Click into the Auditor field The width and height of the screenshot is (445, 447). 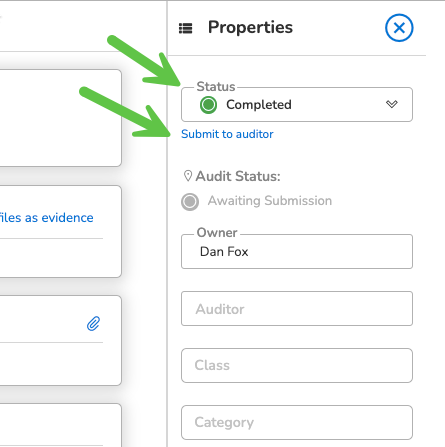coord(297,308)
